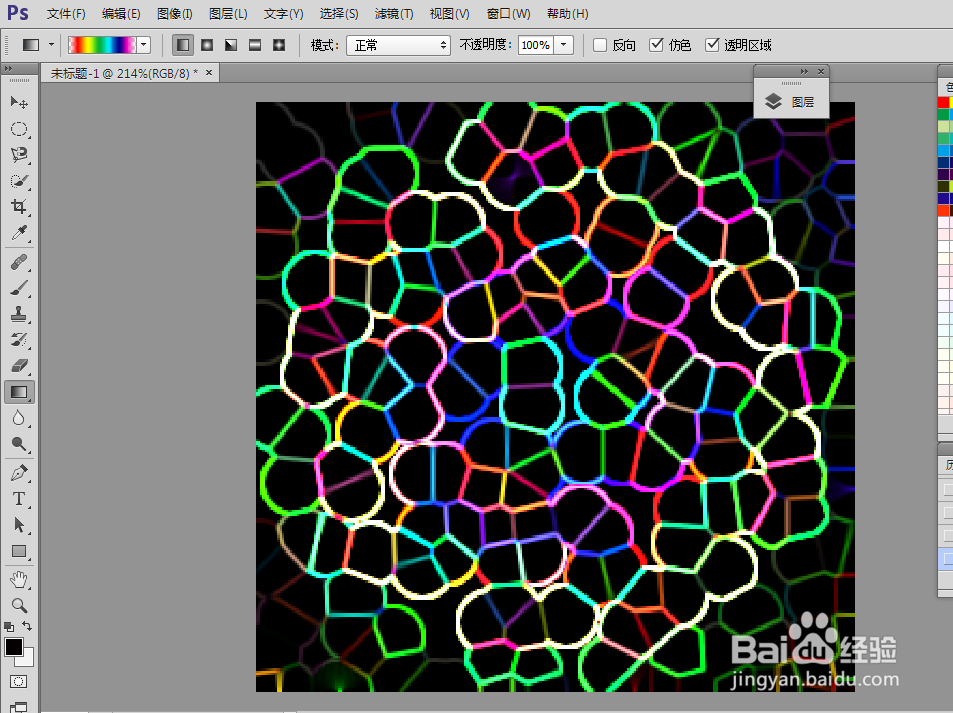Click the rainbow gradient preview swatch
Screen dimensions: 953x713
[102, 45]
